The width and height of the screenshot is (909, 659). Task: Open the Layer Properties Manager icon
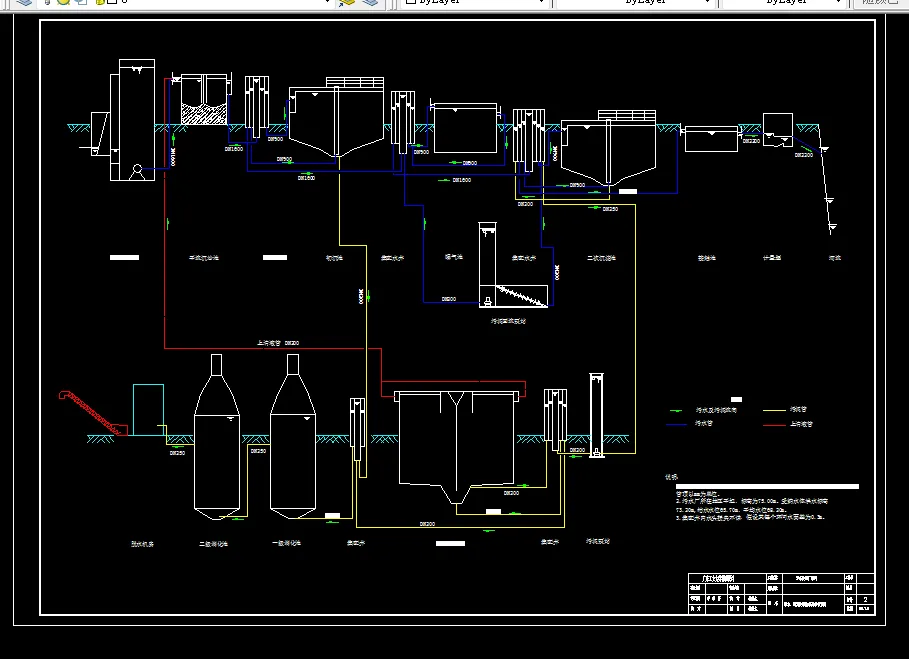24,2
